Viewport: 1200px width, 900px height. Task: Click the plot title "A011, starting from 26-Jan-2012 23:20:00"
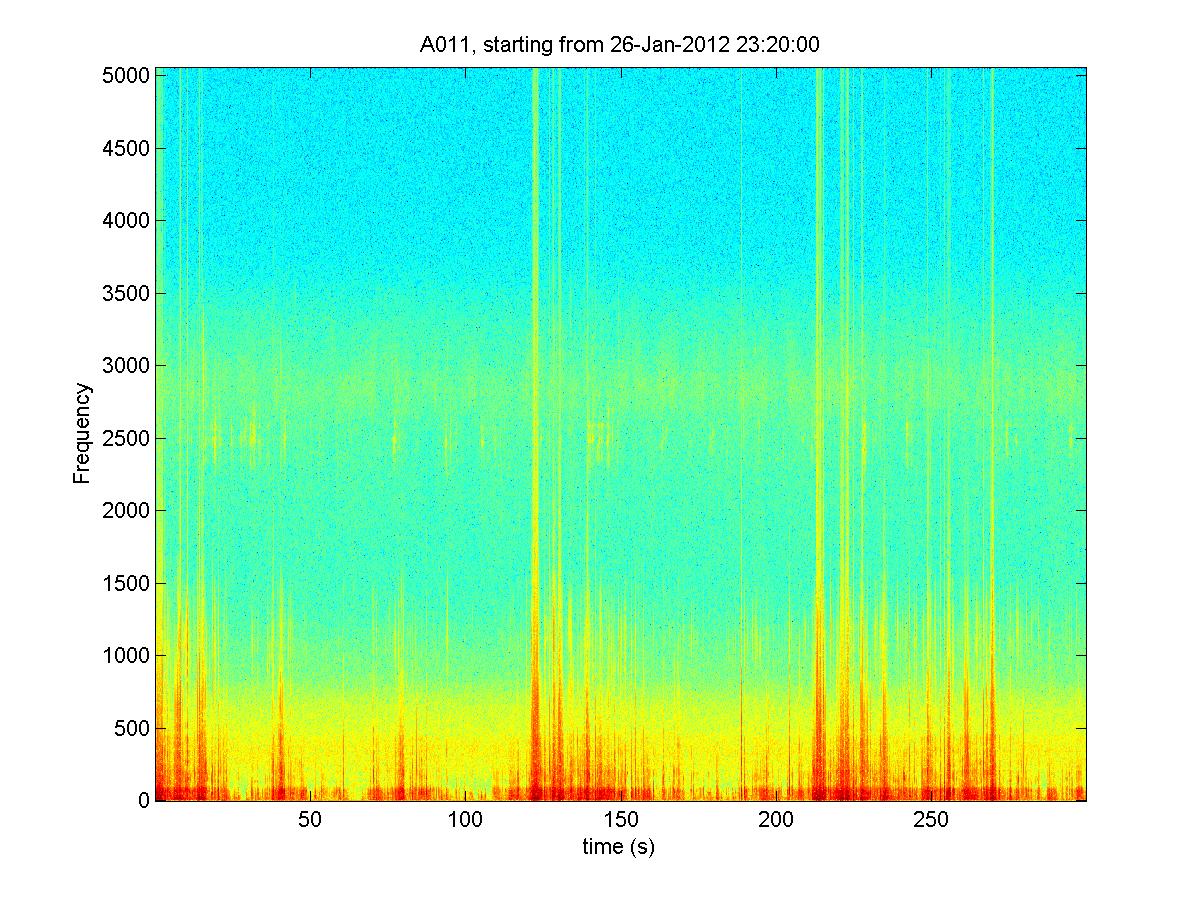tap(621, 44)
